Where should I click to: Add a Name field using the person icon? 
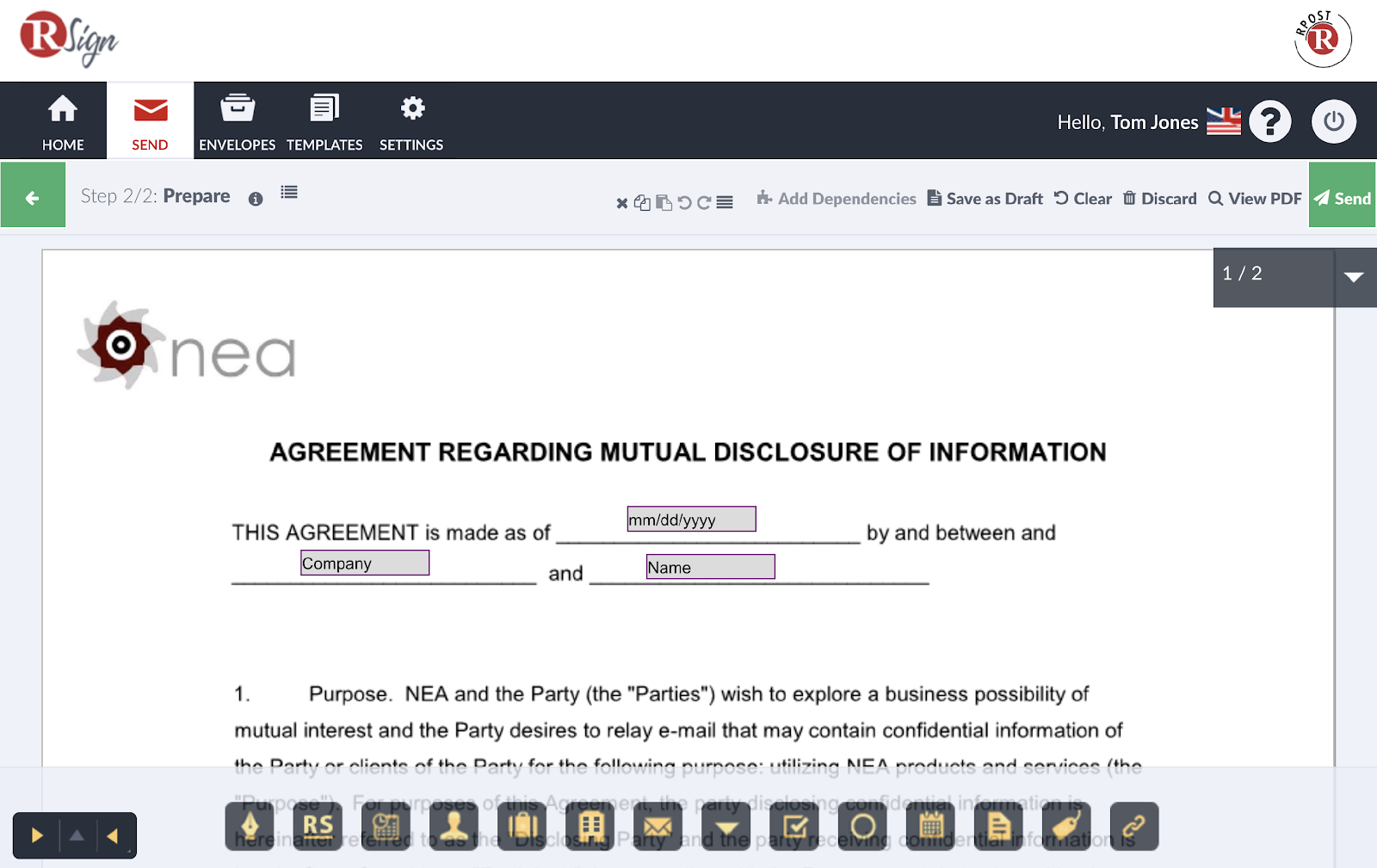(x=454, y=827)
